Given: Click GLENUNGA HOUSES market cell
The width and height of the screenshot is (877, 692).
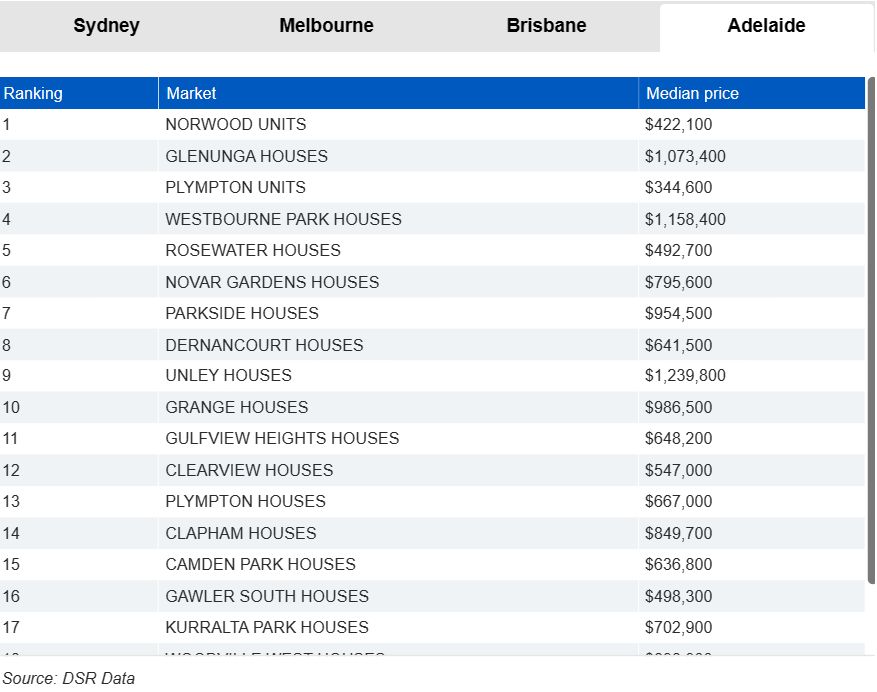Looking at the screenshot, I should coord(246,156).
